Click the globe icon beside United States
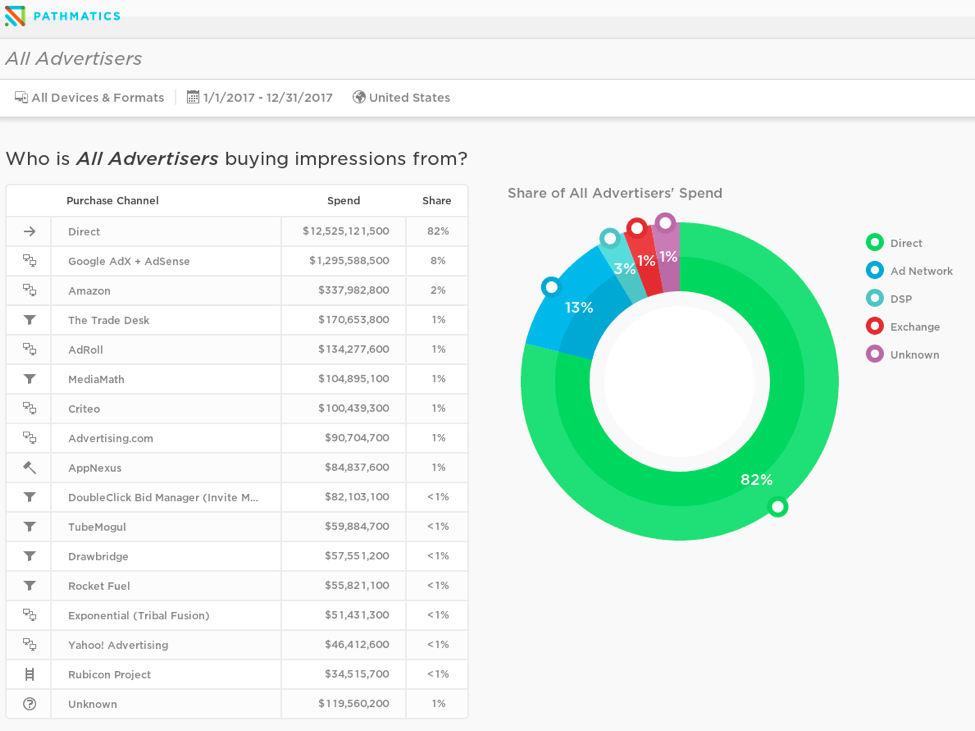 pyautogui.click(x=359, y=98)
